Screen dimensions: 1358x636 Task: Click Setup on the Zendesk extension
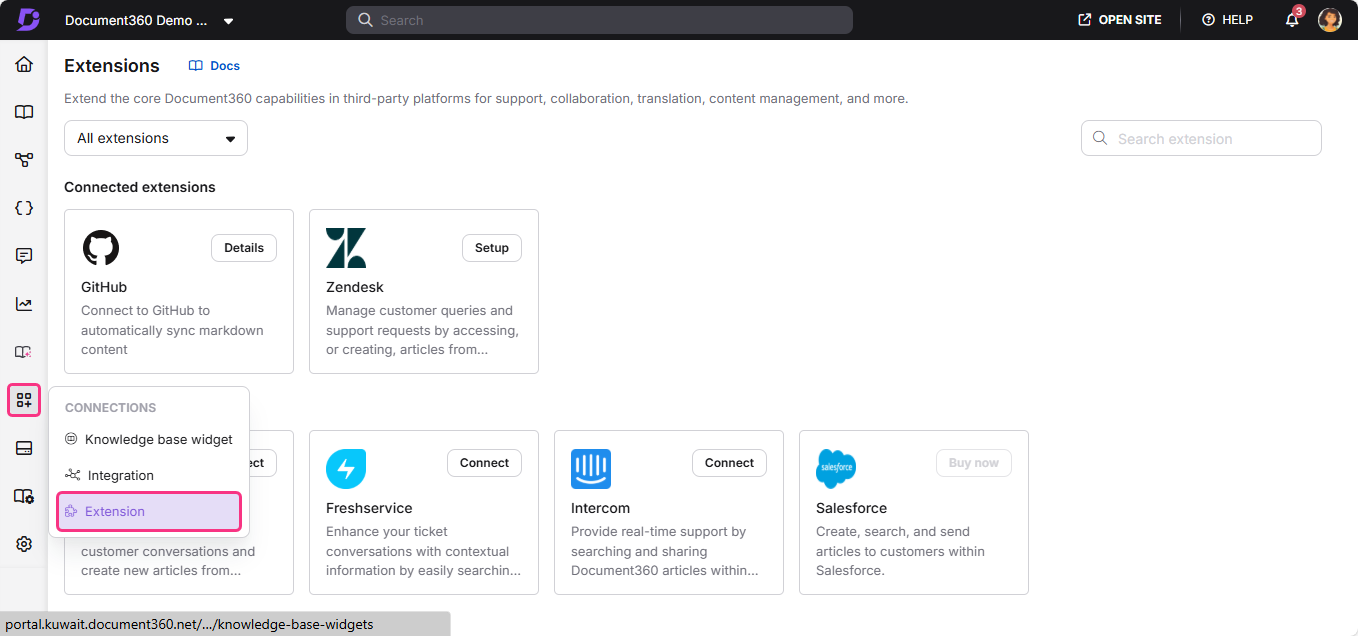(491, 247)
